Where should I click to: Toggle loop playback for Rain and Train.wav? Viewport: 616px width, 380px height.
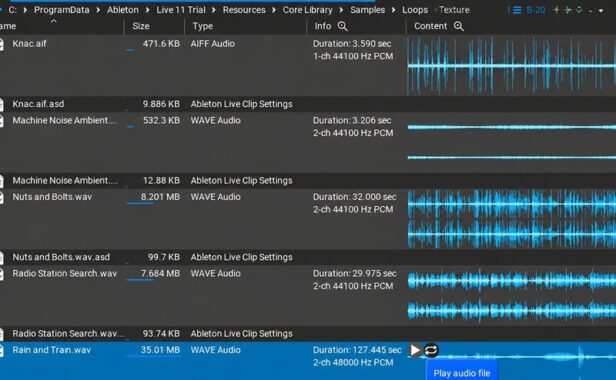pos(431,350)
